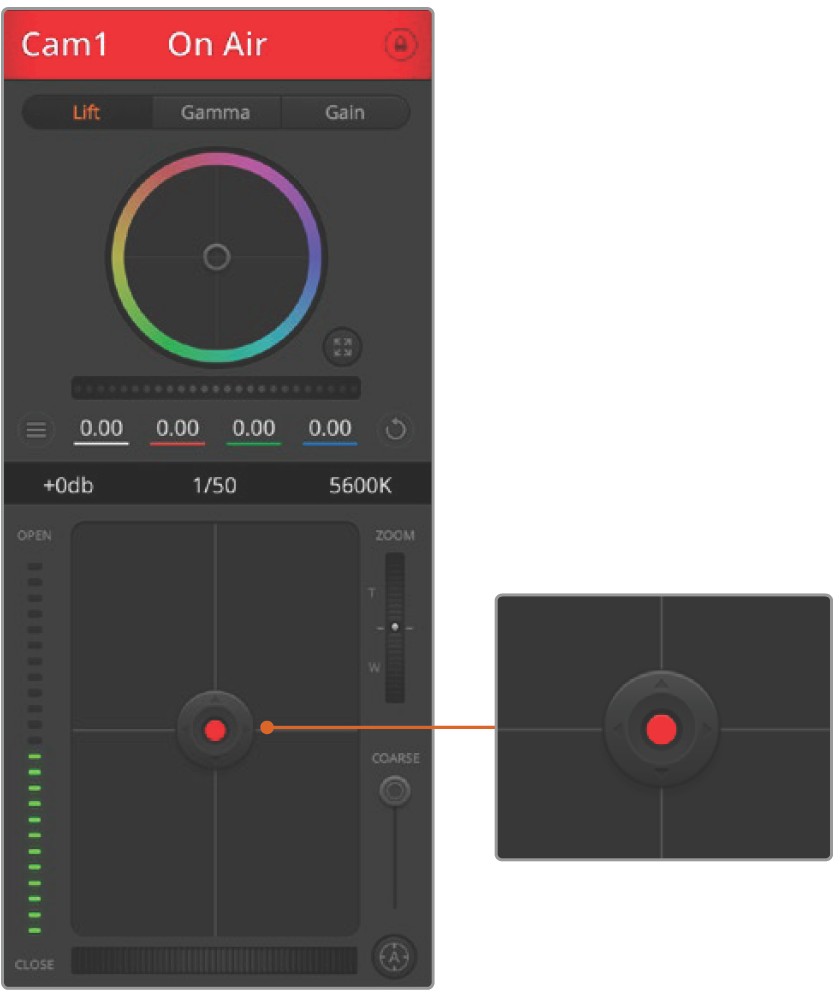Click the red channel value field
This screenshot has height=996, width=834.
pos(177,429)
